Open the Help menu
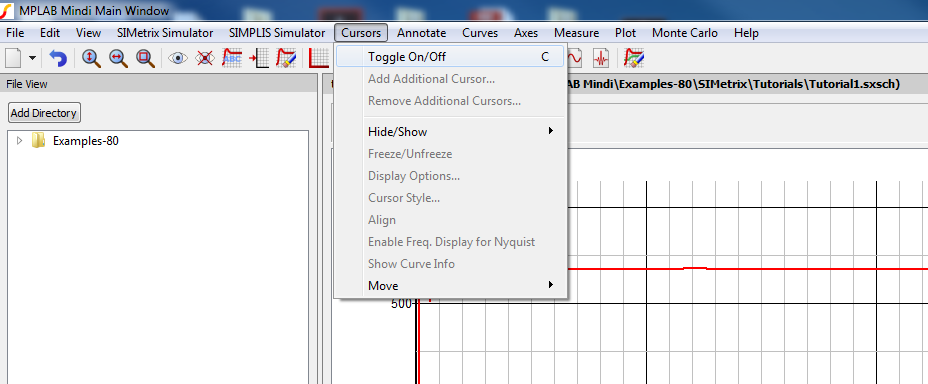928x384 pixels. pyautogui.click(x=746, y=33)
